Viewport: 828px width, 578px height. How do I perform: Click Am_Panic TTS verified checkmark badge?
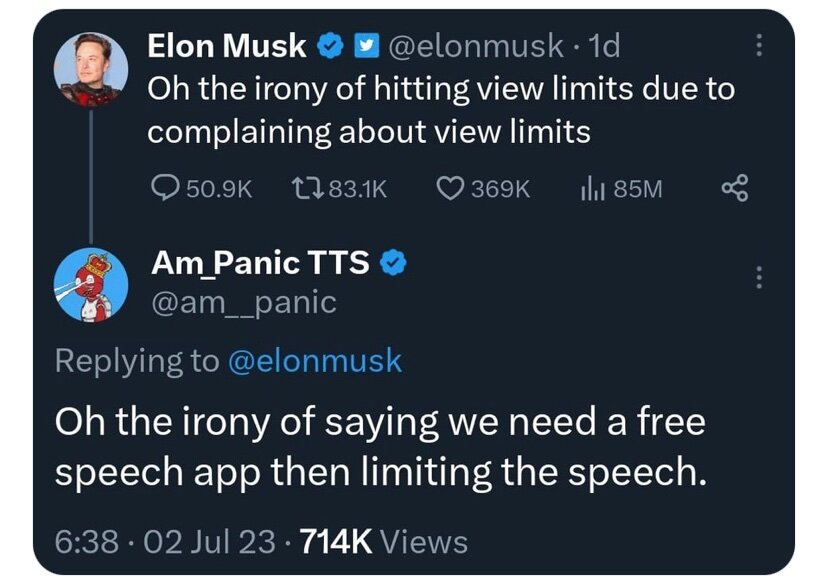tap(394, 262)
